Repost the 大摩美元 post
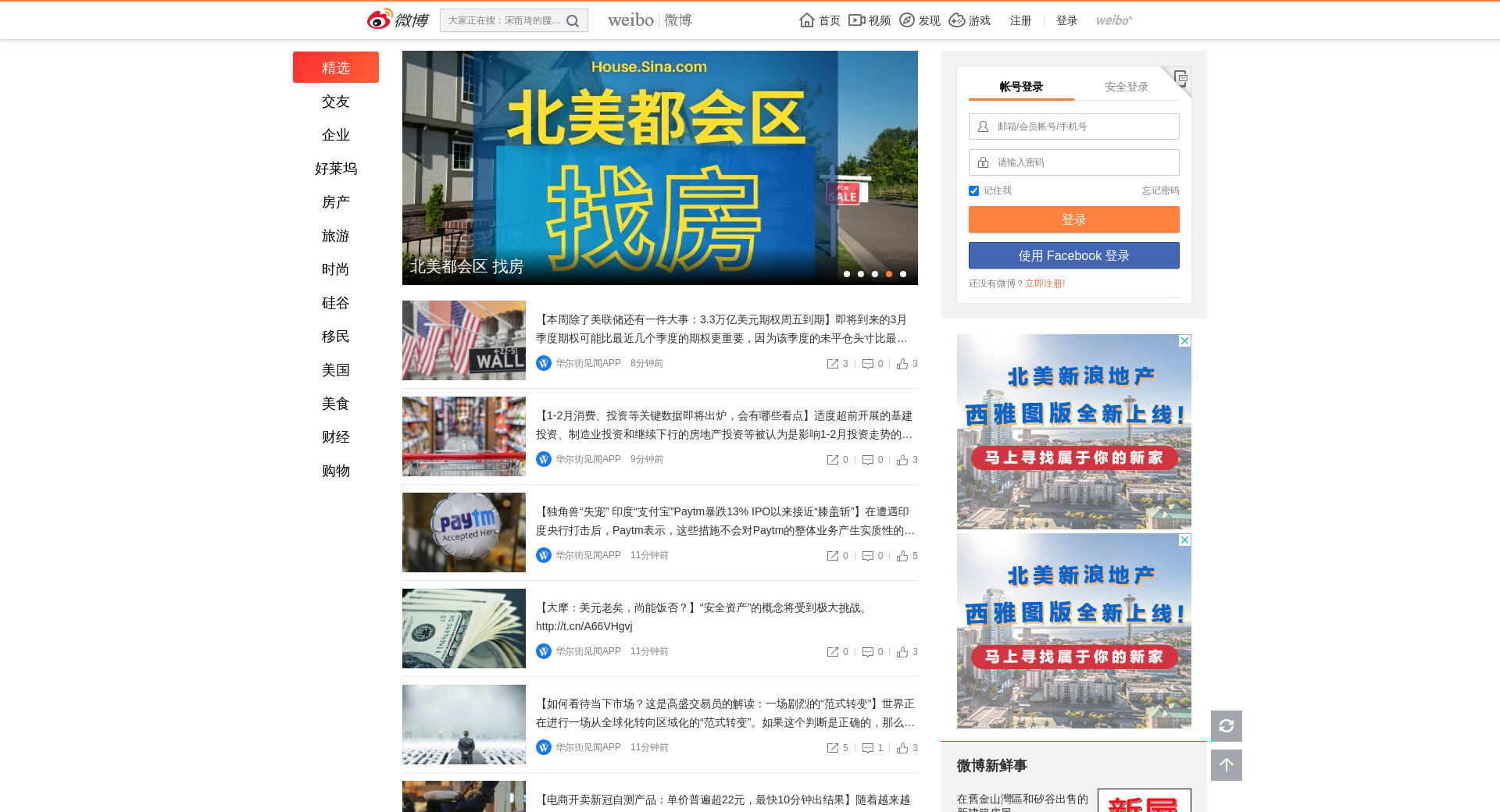The height and width of the screenshot is (812, 1500). coord(837,652)
